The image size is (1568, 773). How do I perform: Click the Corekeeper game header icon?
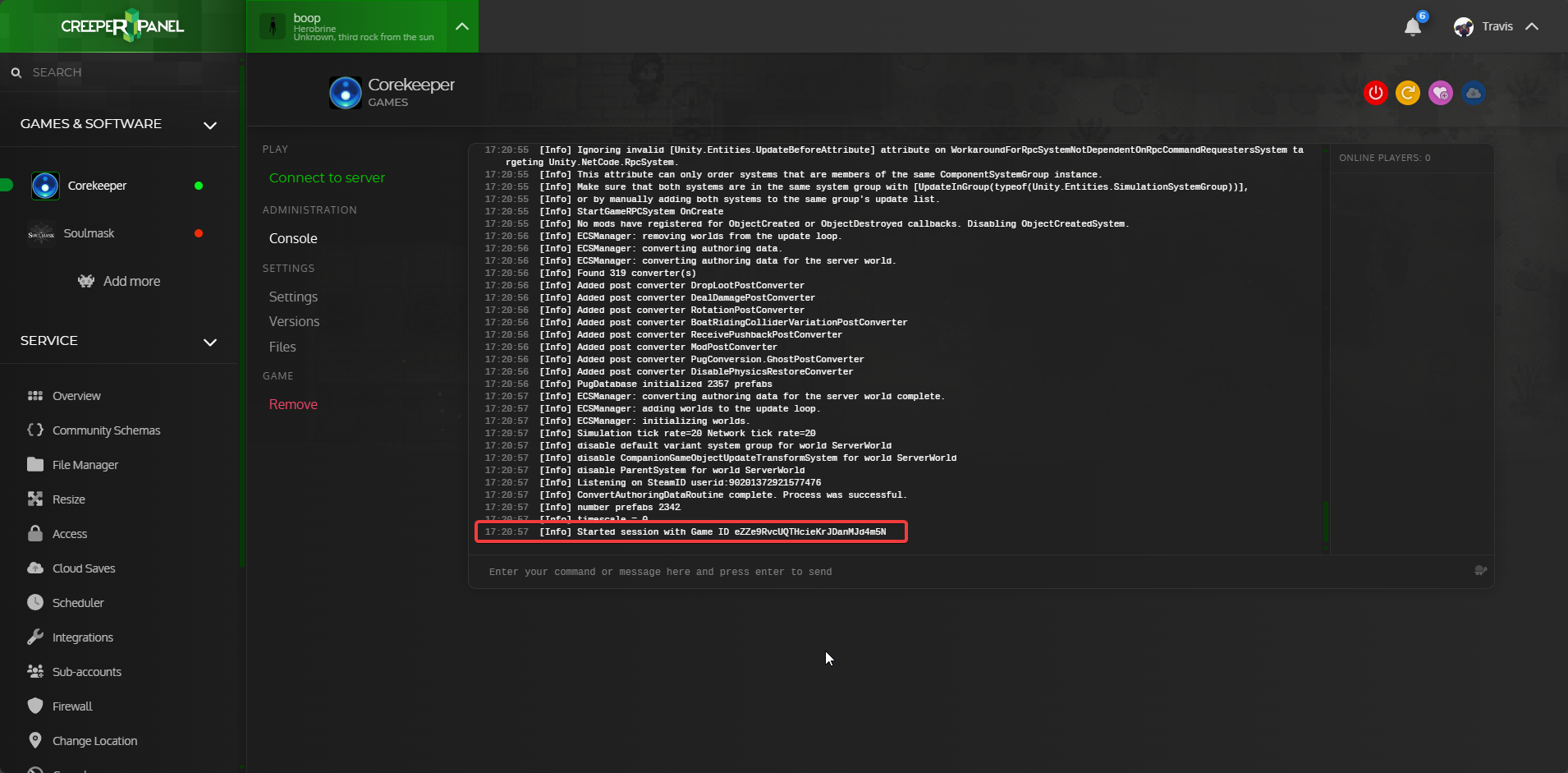point(346,93)
